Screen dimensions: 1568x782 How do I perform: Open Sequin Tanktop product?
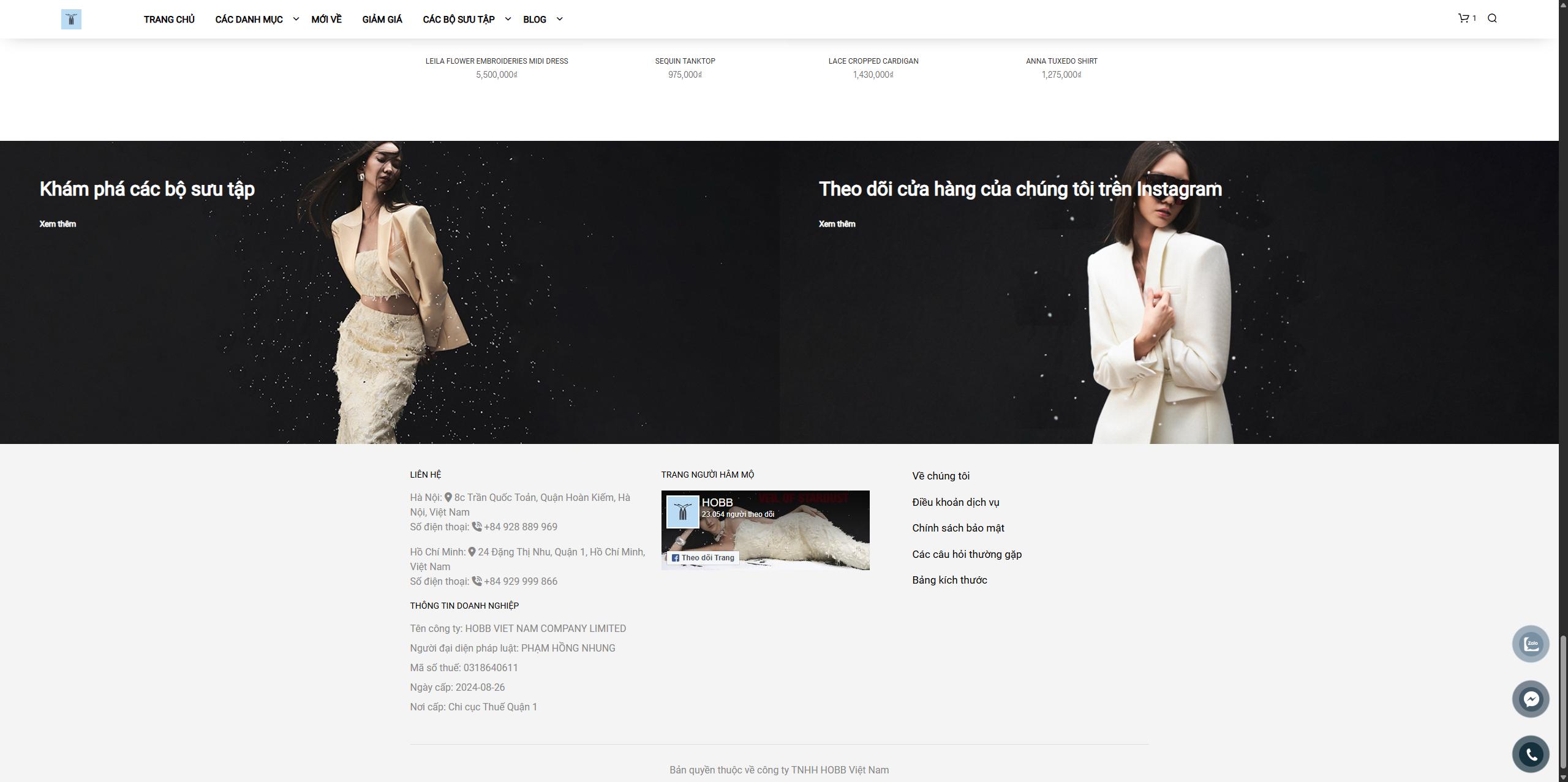point(685,61)
